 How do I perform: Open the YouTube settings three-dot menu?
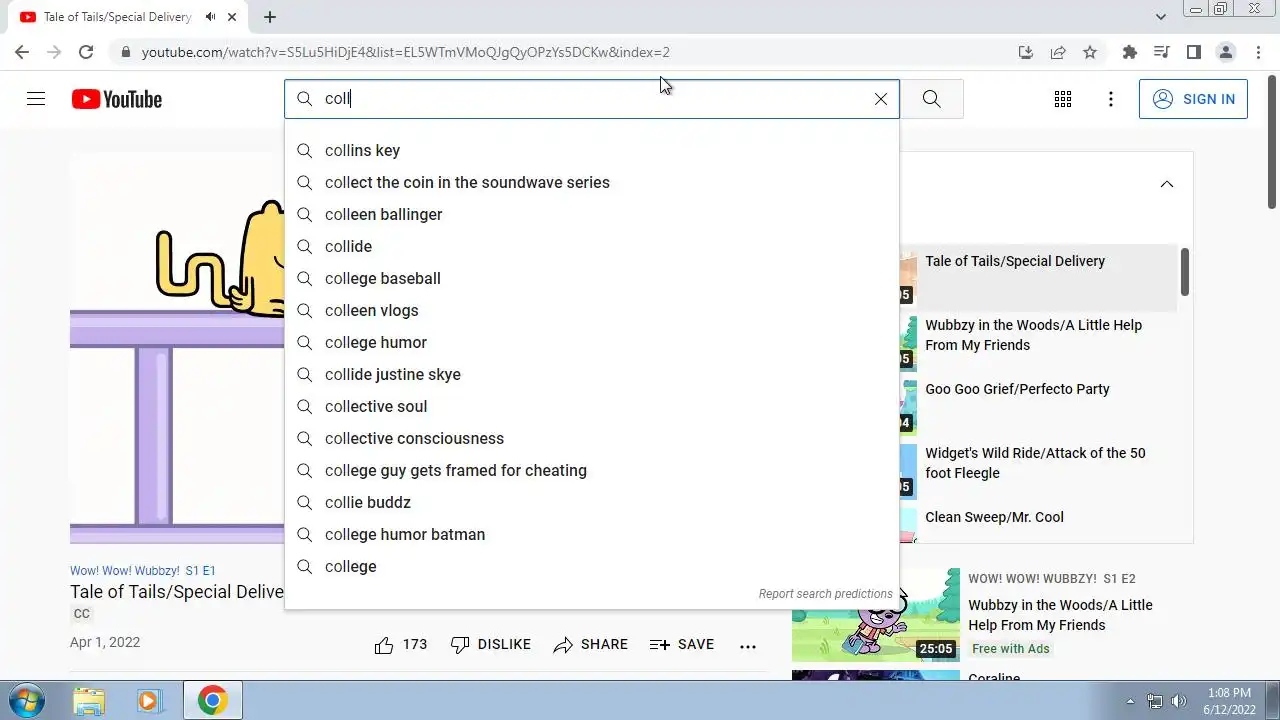pyautogui.click(x=1111, y=99)
